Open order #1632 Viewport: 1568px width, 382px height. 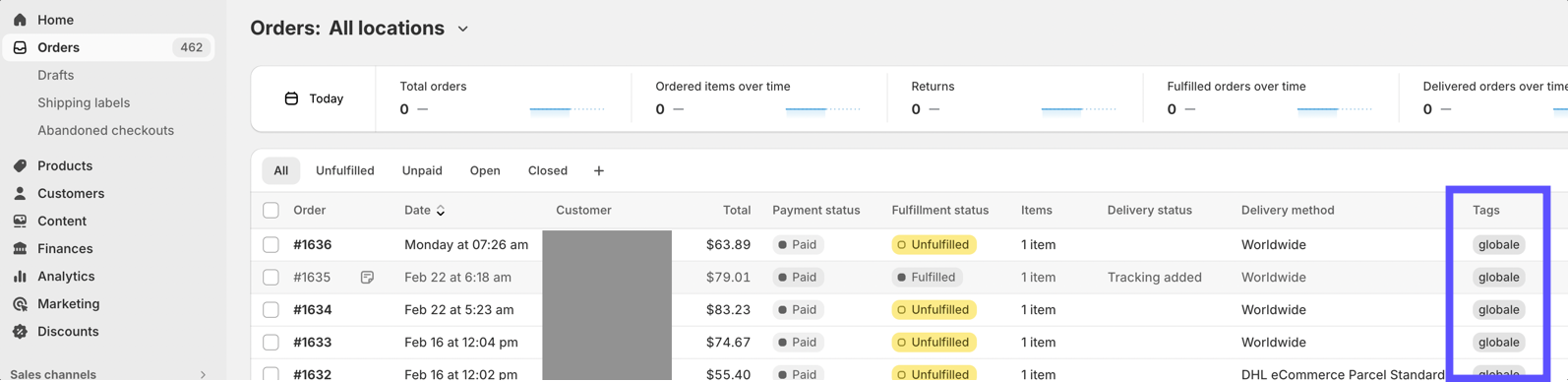[312, 374]
